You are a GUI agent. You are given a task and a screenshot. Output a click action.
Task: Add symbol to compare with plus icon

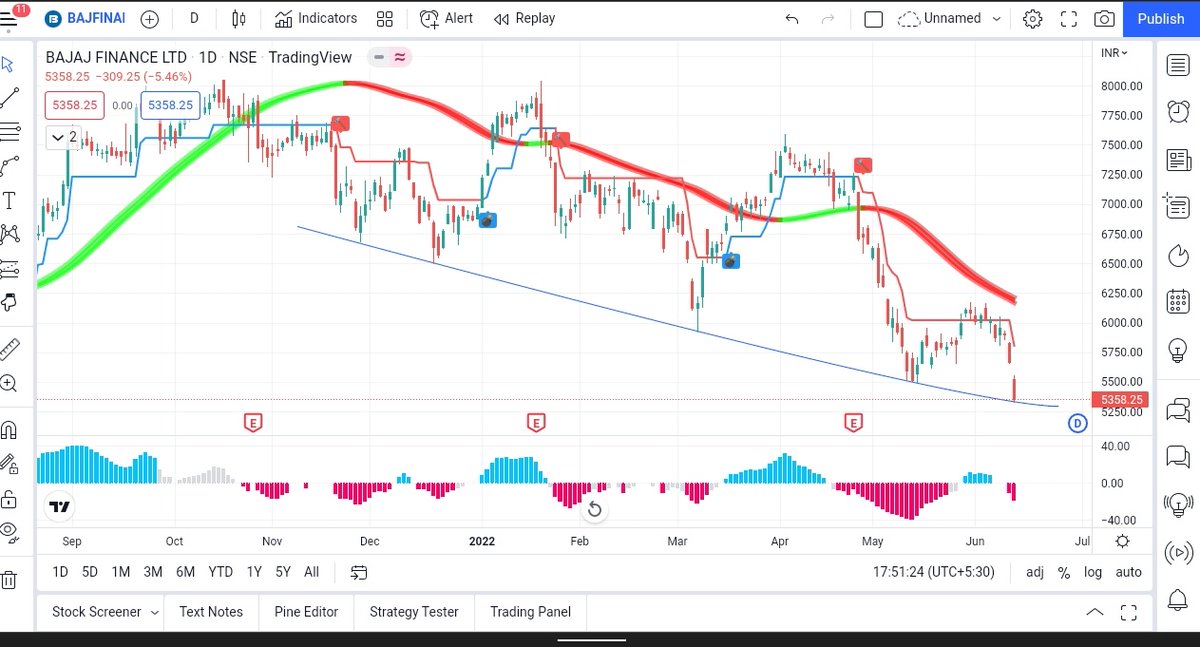(x=150, y=18)
